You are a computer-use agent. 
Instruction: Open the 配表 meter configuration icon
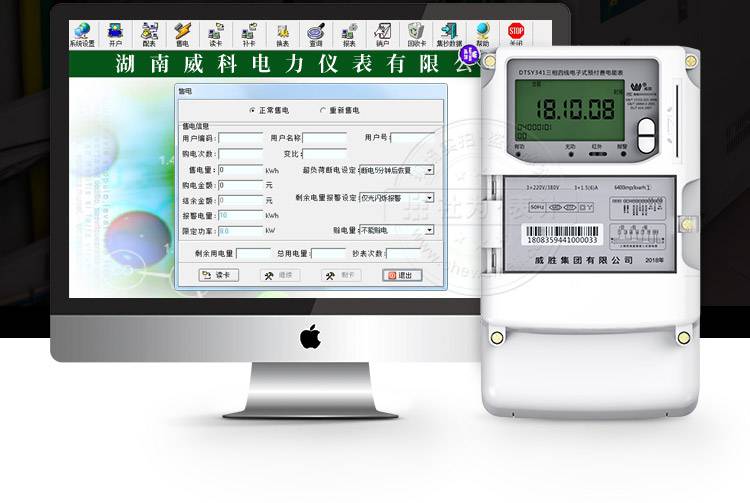point(149,34)
